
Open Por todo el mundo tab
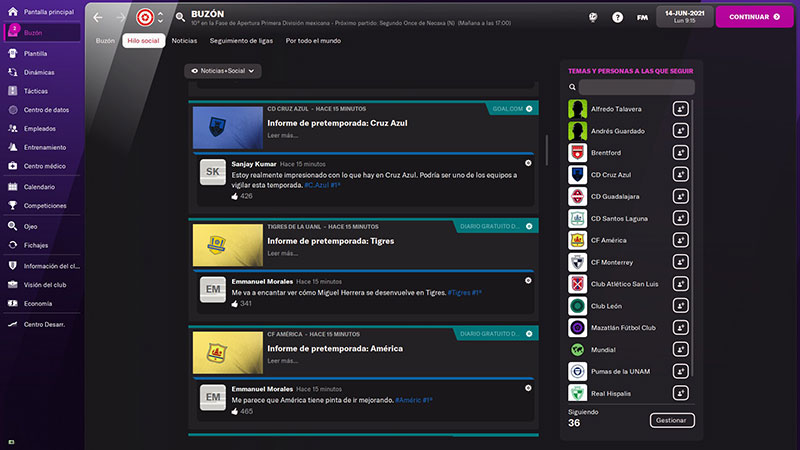tap(313, 41)
